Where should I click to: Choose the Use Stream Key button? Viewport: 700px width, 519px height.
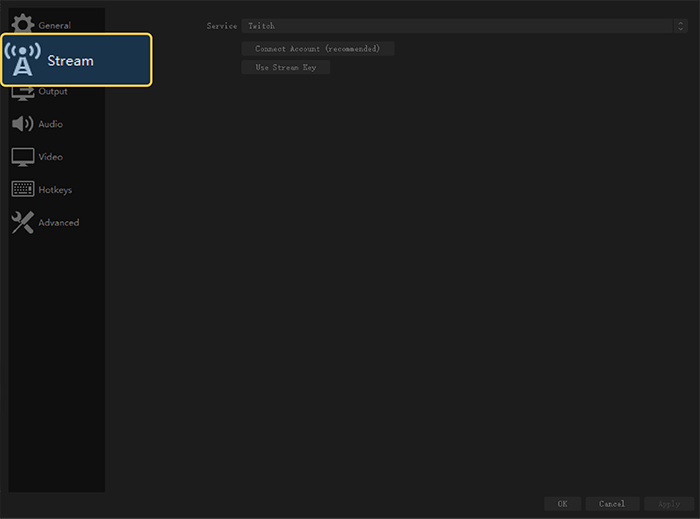286,68
